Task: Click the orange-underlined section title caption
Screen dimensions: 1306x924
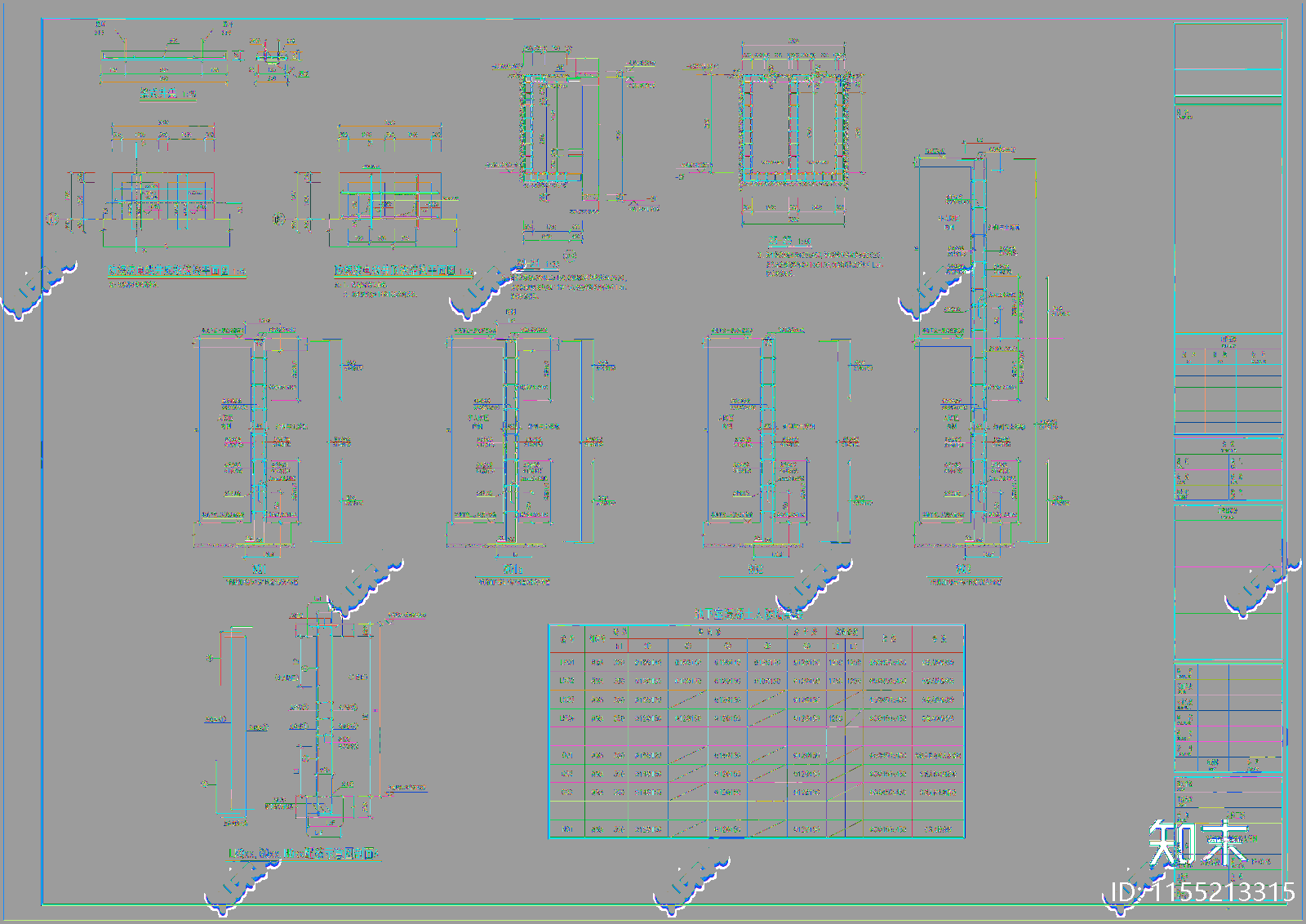Action: [x=304, y=854]
